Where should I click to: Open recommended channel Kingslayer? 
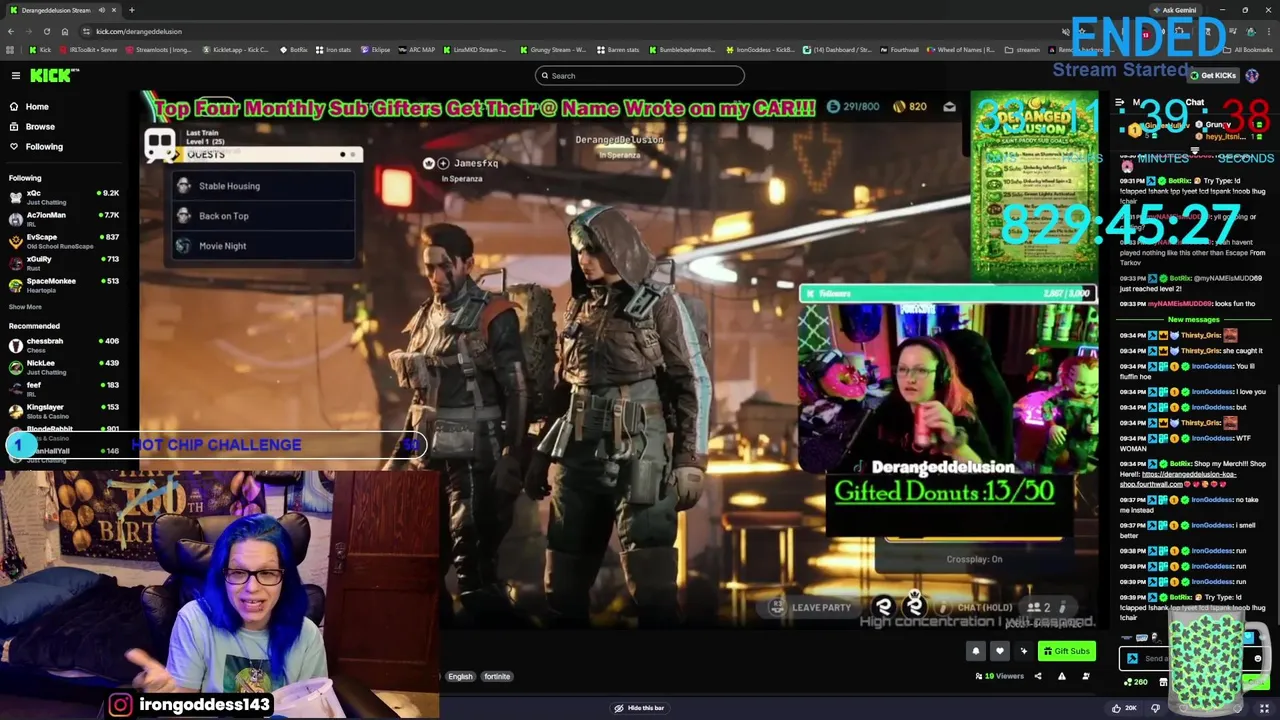65,411
